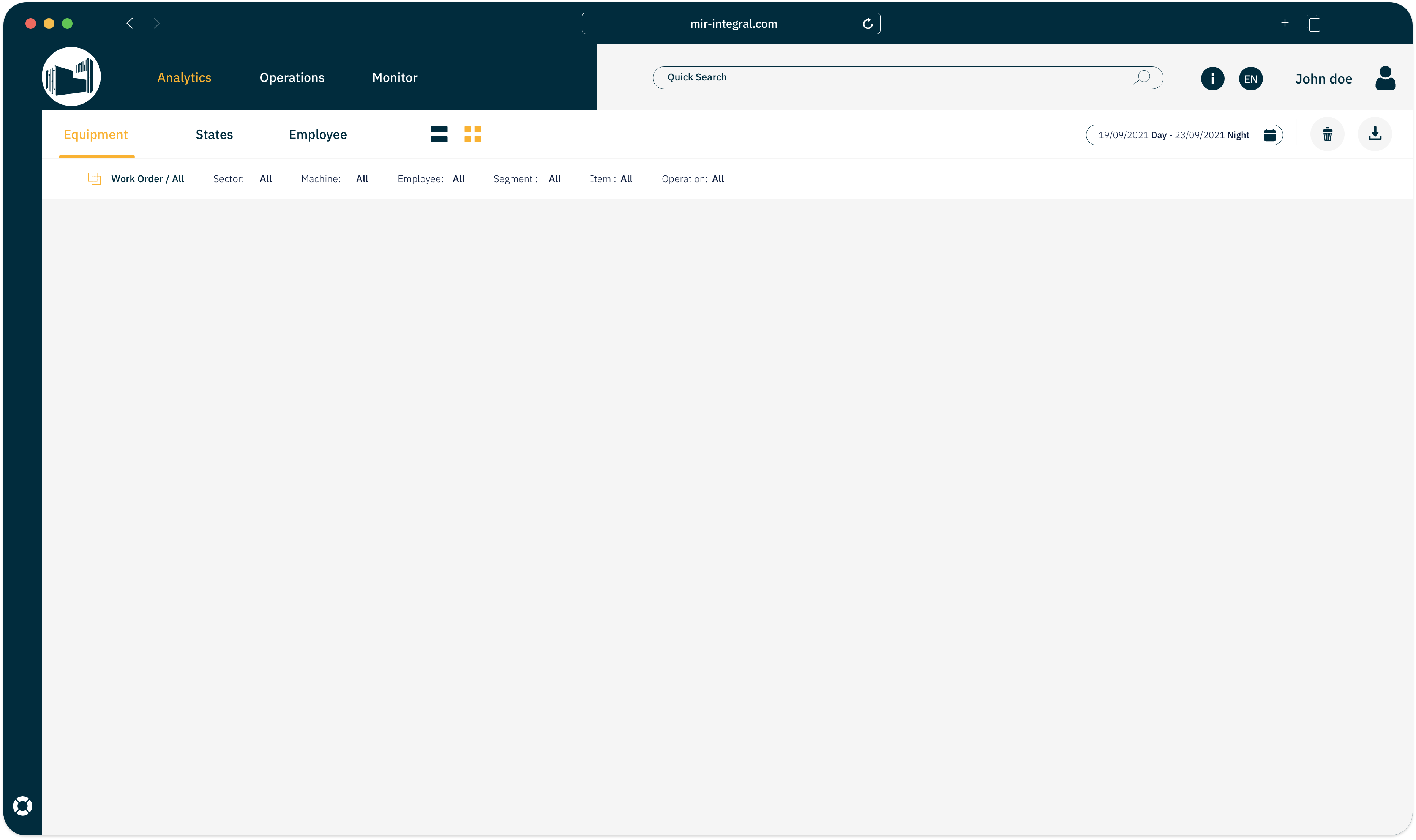Image resolution: width=1416 pixels, height=840 pixels.
Task: Open the Machine filter dropdown
Action: click(335, 179)
